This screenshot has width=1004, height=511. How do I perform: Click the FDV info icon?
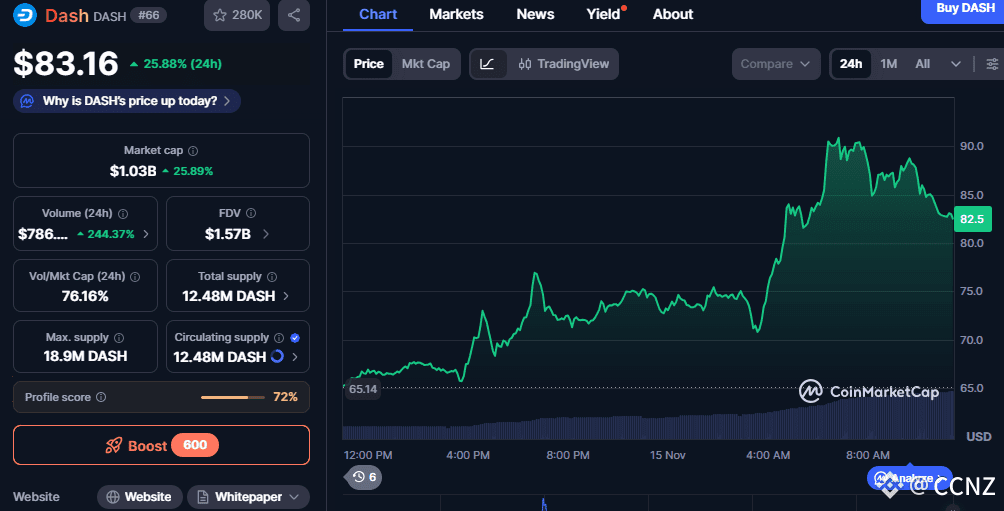pyautogui.click(x=251, y=213)
